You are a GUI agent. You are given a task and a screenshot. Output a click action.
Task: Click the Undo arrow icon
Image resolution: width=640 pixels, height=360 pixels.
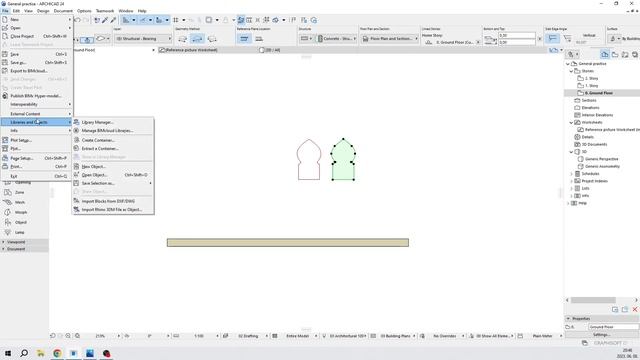pyautogui.click(x=78, y=20)
